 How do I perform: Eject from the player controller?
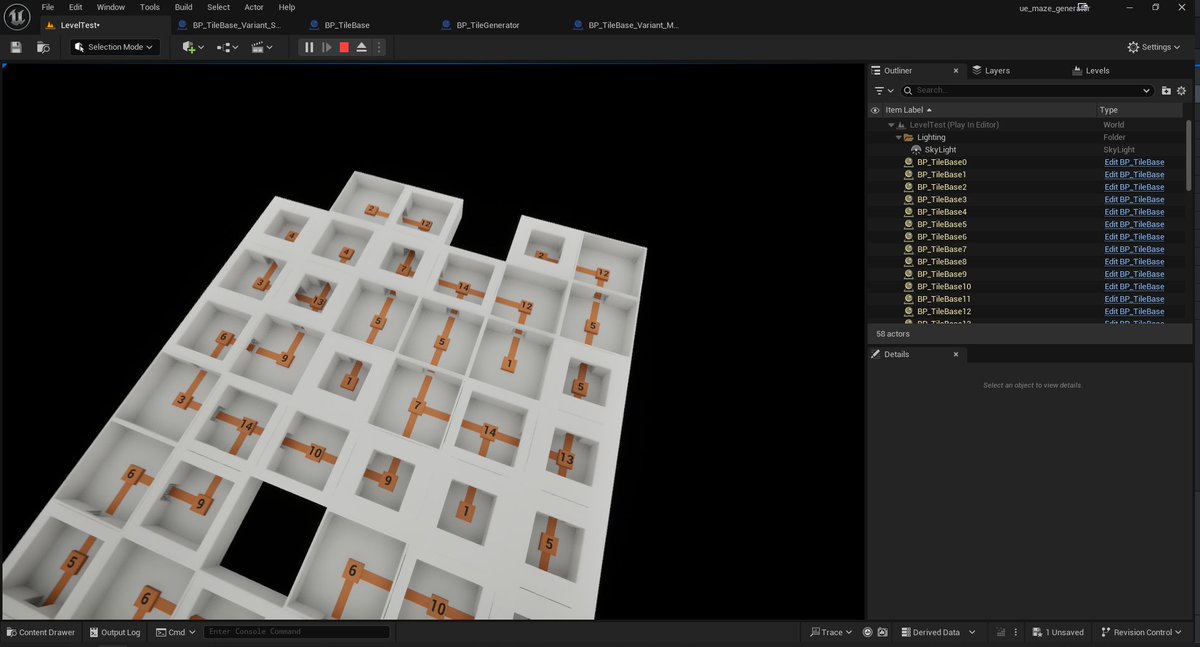(361, 47)
